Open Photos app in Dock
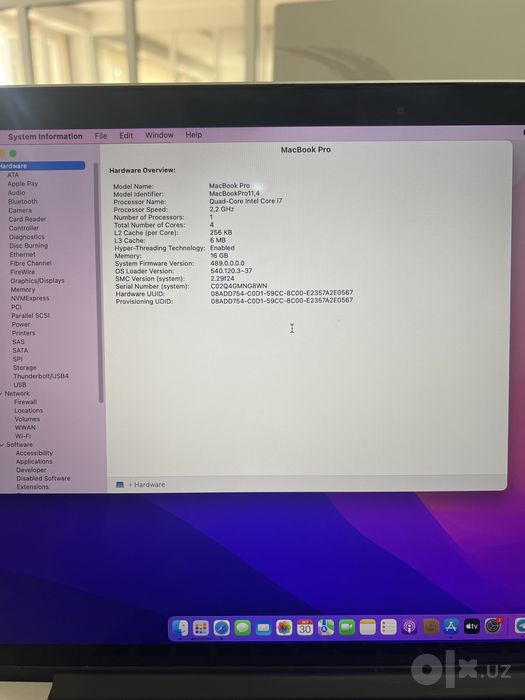Image resolution: width=525 pixels, height=700 pixels. [284, 628]
